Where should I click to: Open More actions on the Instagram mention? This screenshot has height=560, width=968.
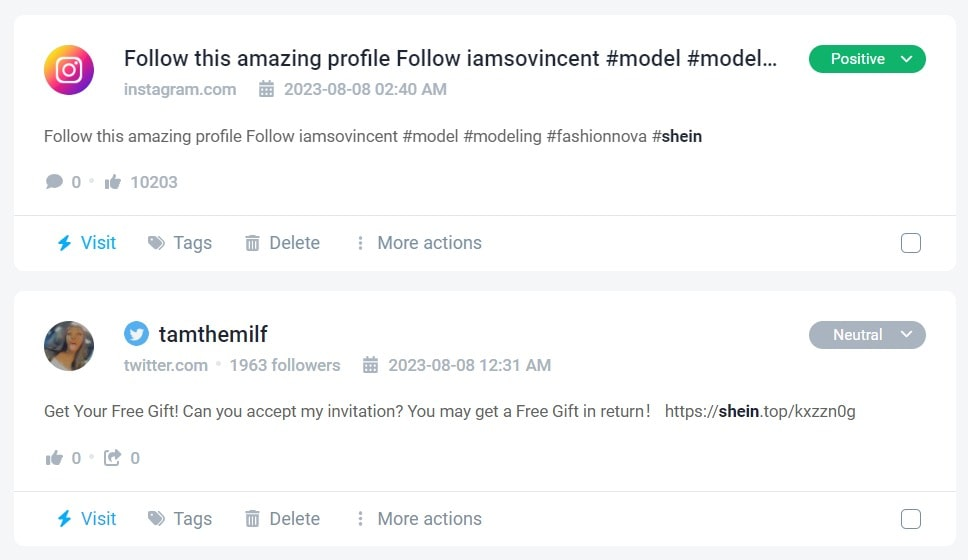pos(418,243)
